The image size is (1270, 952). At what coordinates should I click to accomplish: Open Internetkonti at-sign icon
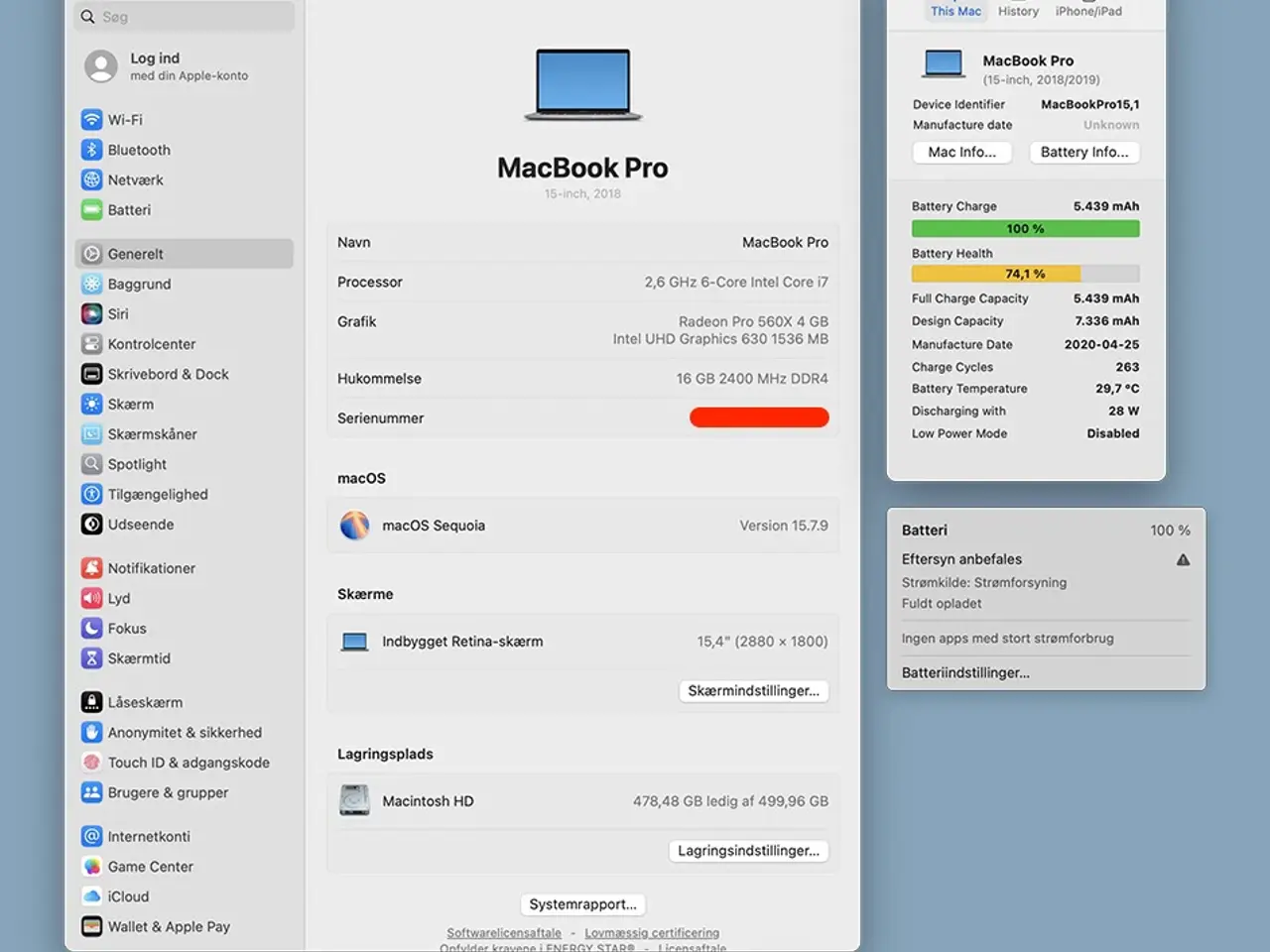pos(91,836)
